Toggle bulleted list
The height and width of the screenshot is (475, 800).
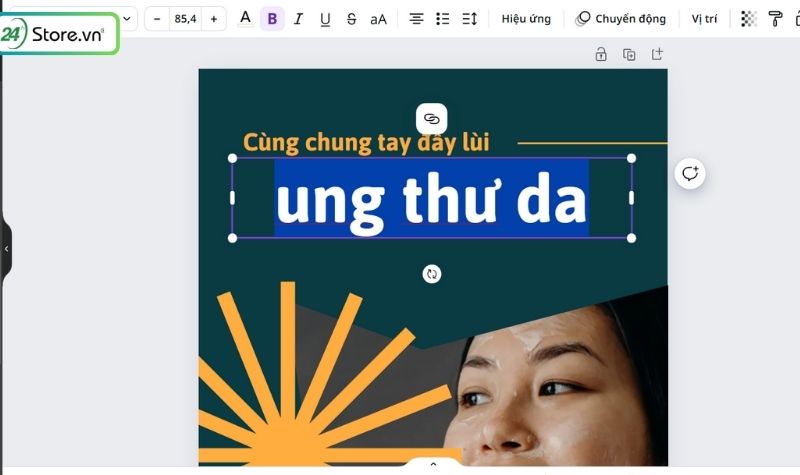(443, 19)
